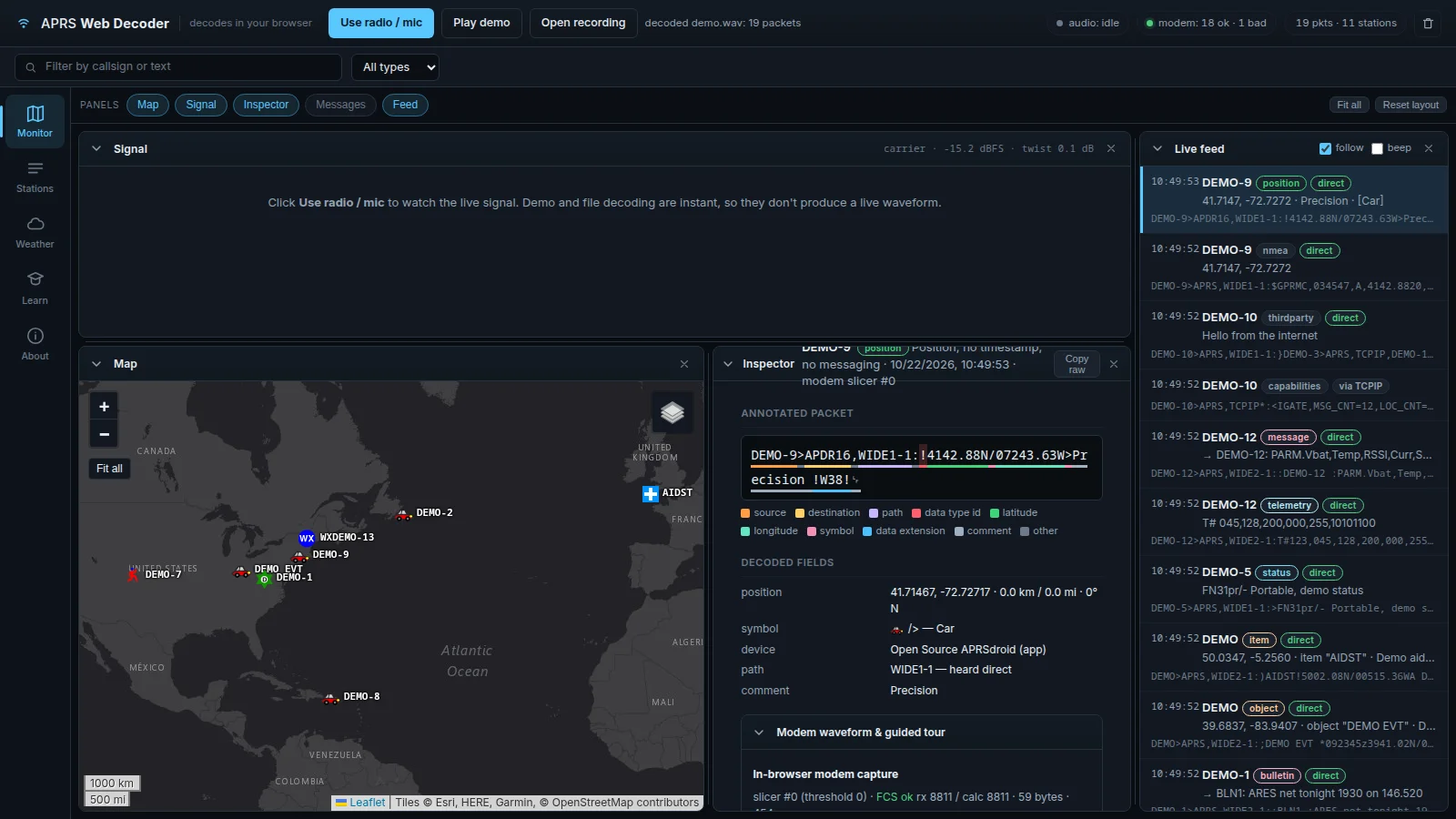Collapse the Live feed panel chevron
1456x819 pixels.
point(1158,148)
